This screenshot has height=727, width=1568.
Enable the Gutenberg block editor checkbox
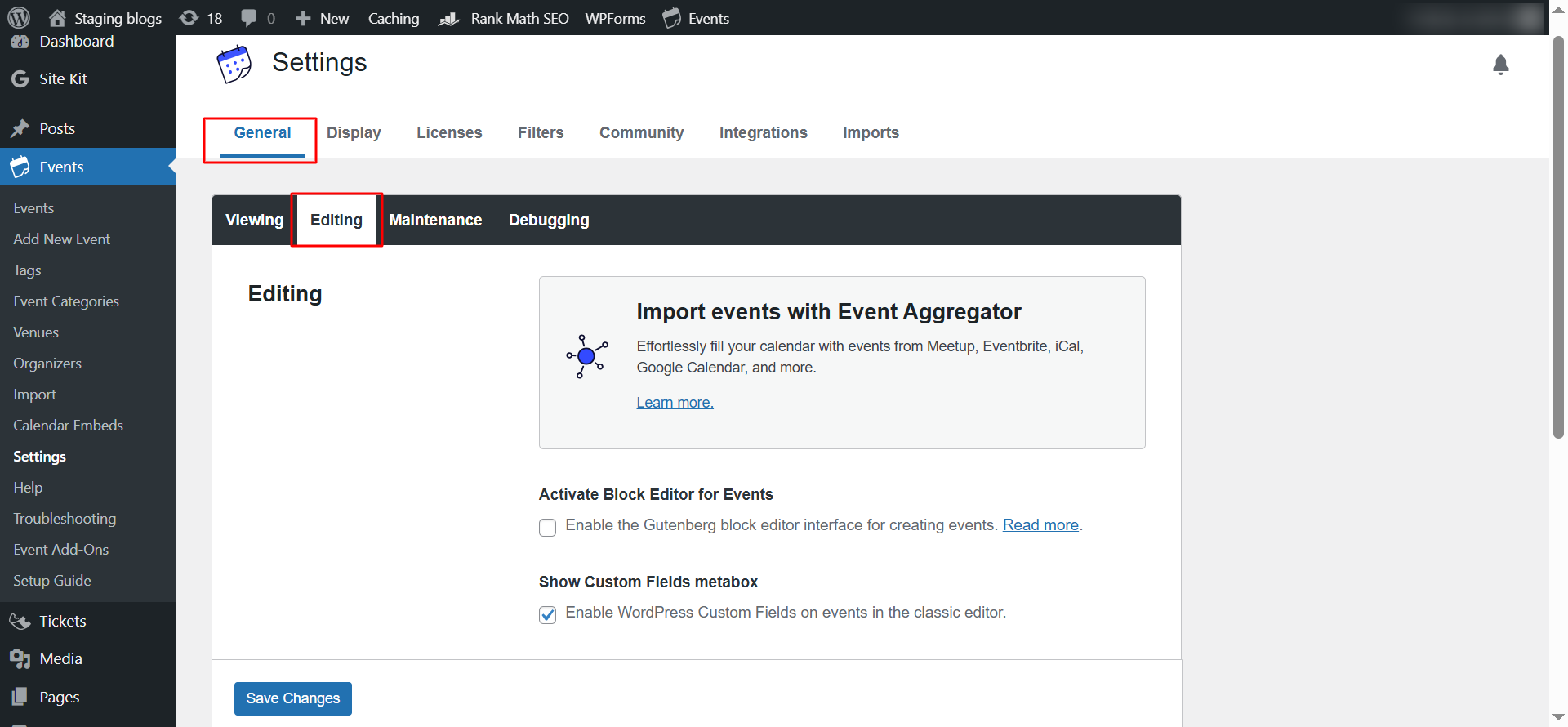(x=548, y=527)
